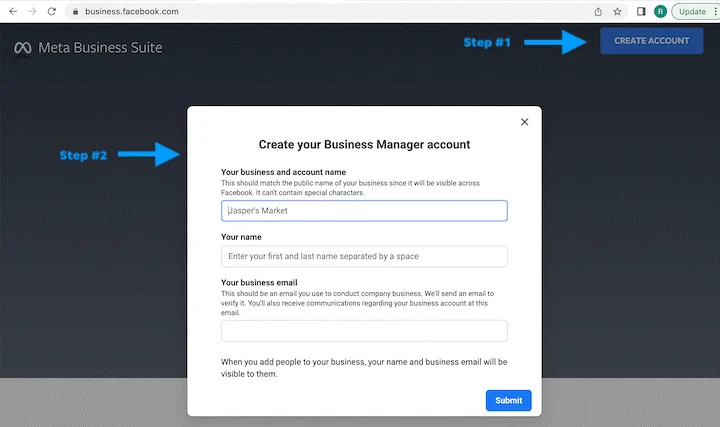Click the Meta Business Suite title text

pos(100,48)
